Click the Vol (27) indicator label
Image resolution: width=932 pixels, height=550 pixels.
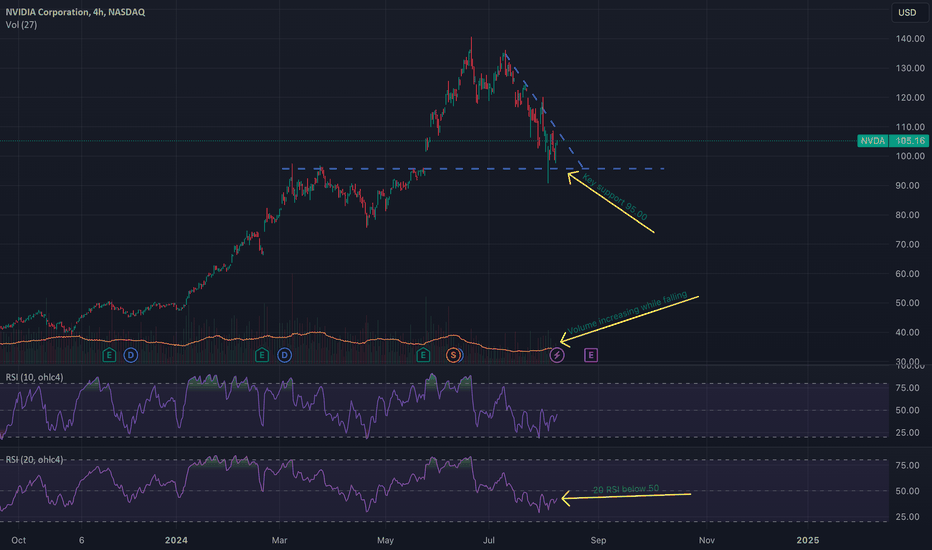pyautogui.click(x=21, y=25)
